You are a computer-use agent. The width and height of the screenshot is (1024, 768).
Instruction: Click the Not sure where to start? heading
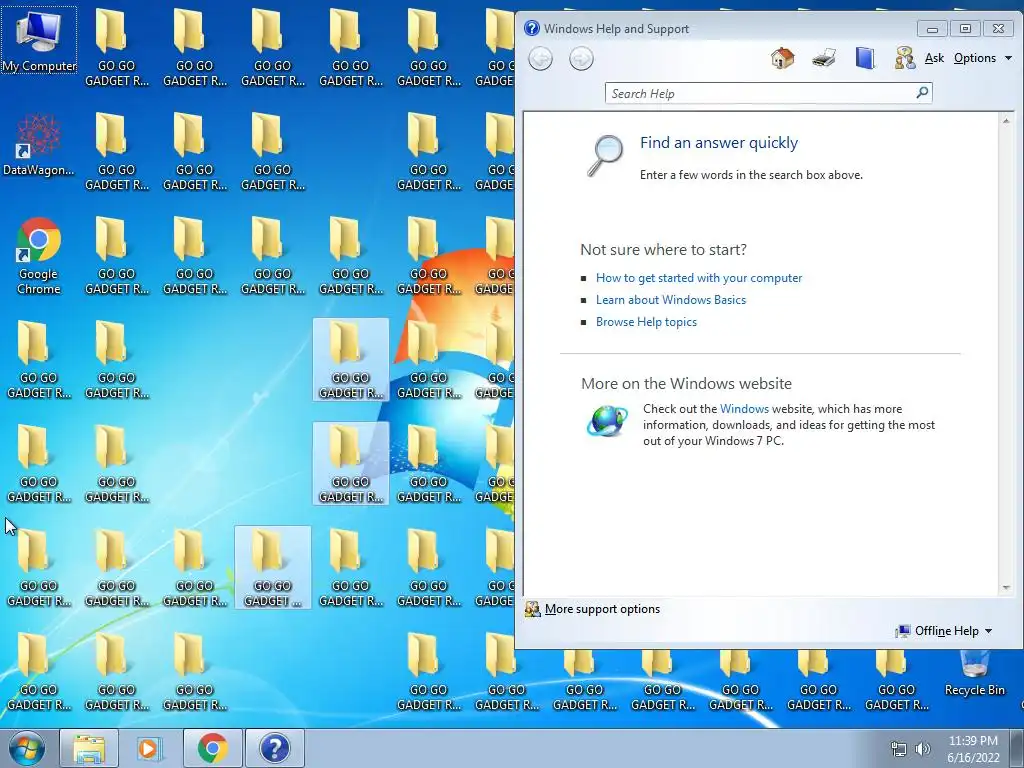click(x=663, y=249)
